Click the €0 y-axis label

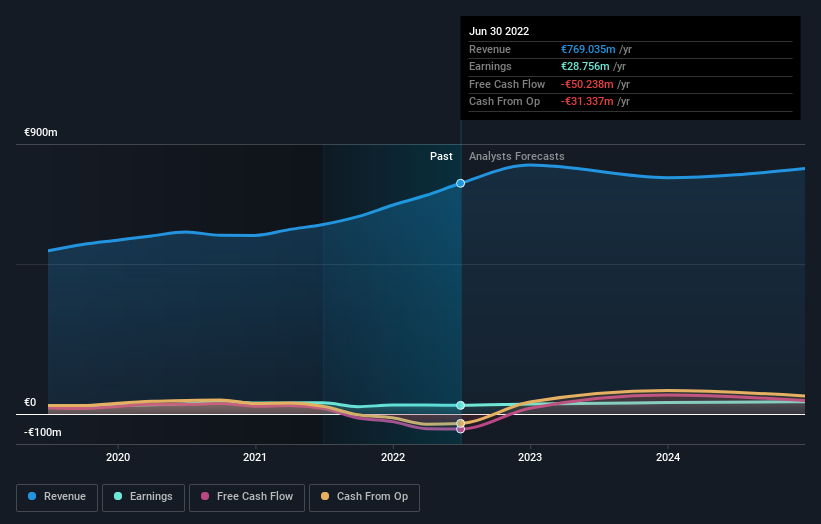coord(30,402)
